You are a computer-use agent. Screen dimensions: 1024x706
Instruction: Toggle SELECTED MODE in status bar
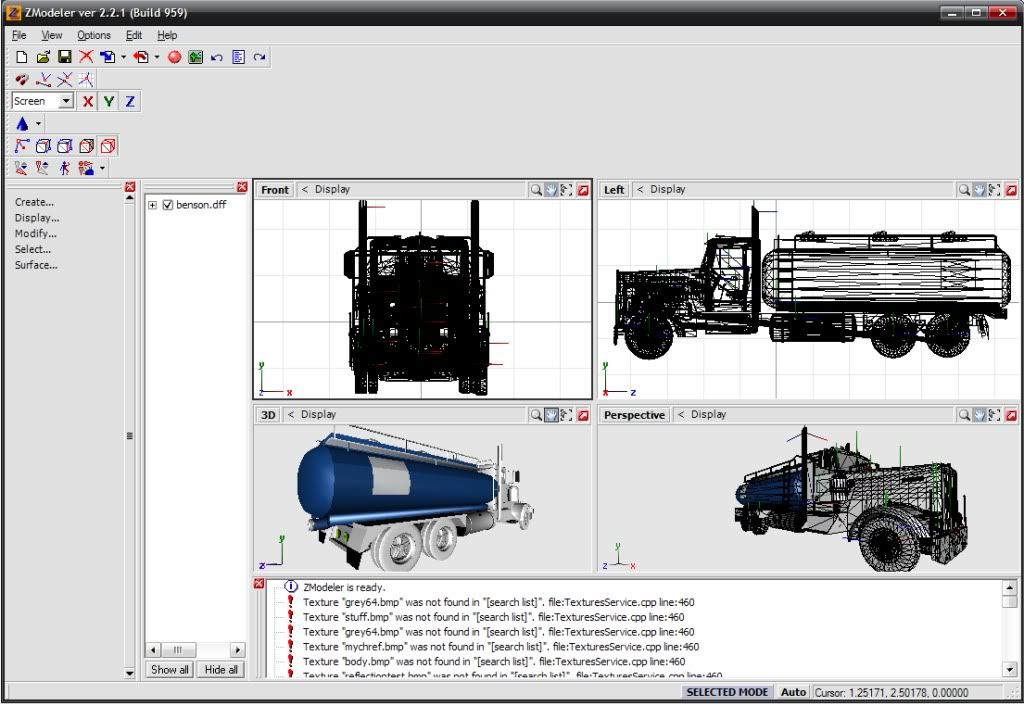tap(727, 692)
